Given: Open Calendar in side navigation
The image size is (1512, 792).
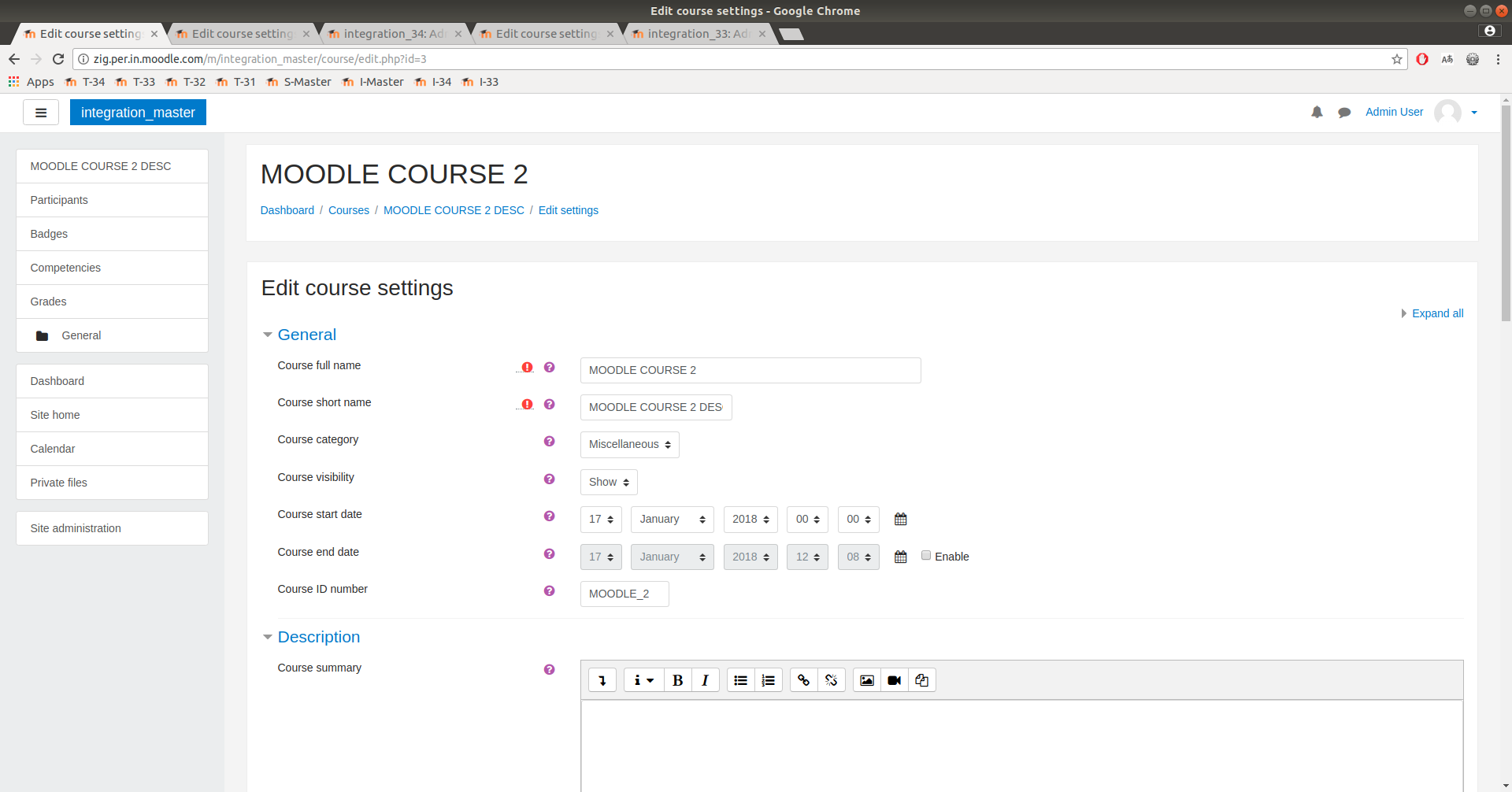Looking at the screenshot, I should [112, 449].
